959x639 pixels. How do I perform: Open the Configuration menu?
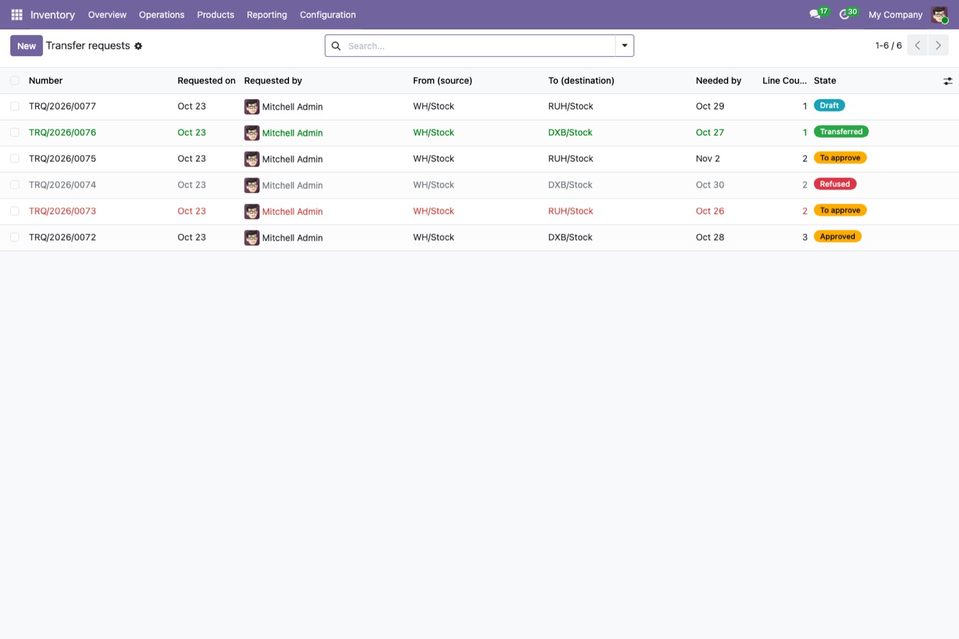coord(328,15)
